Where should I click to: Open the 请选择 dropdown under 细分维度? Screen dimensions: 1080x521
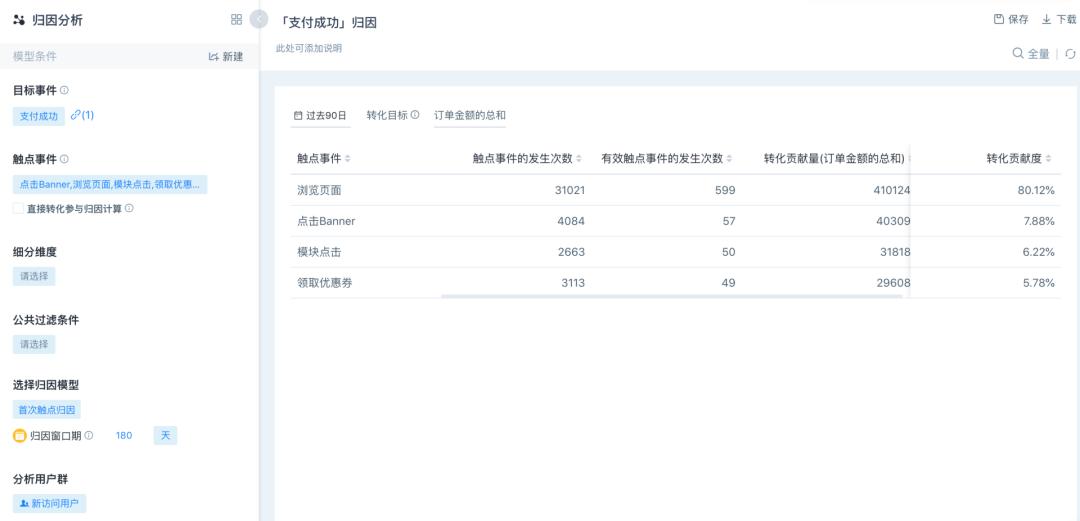[34, 276]
